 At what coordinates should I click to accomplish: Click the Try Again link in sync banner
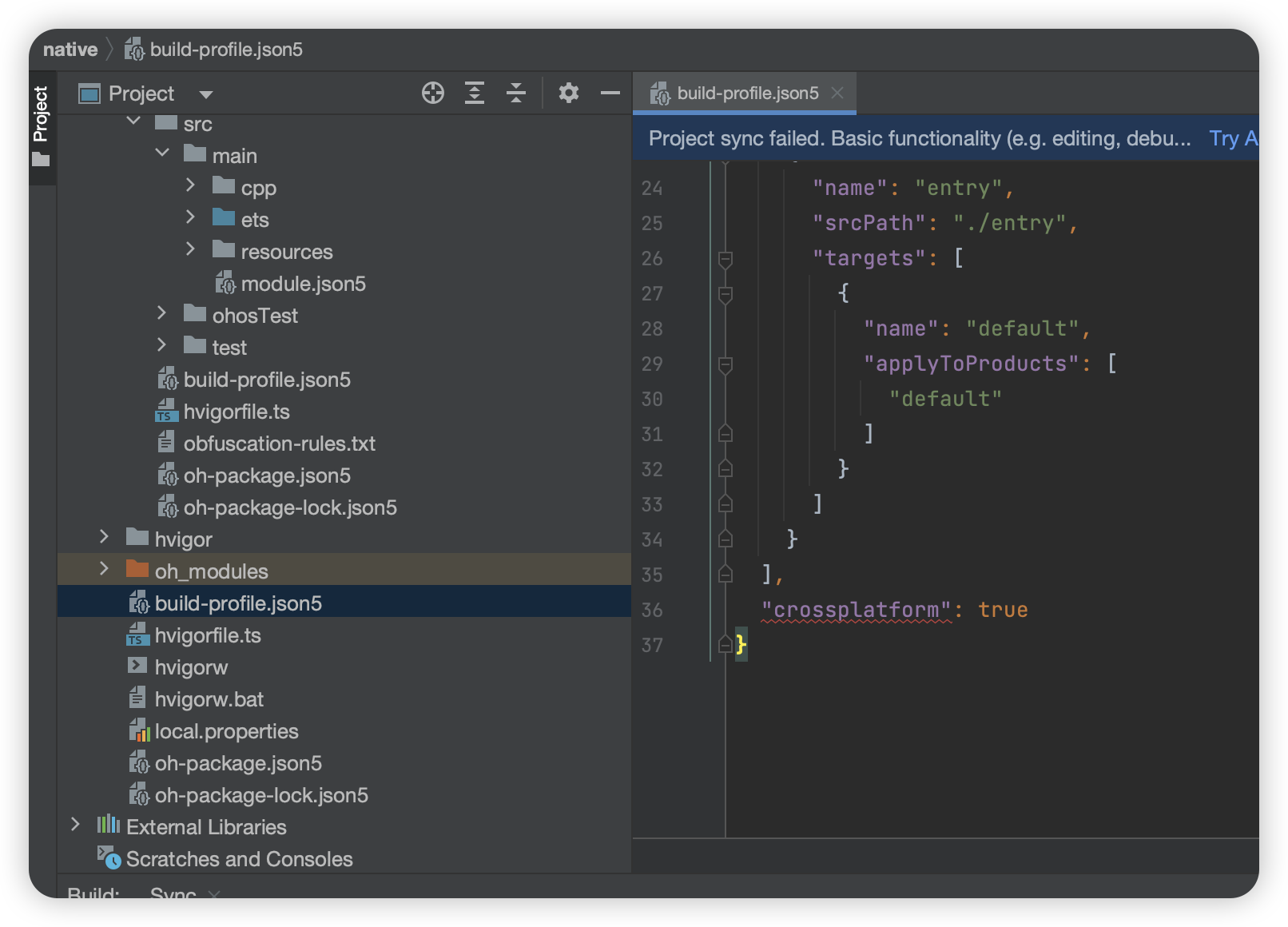(x=1233, y=138)
